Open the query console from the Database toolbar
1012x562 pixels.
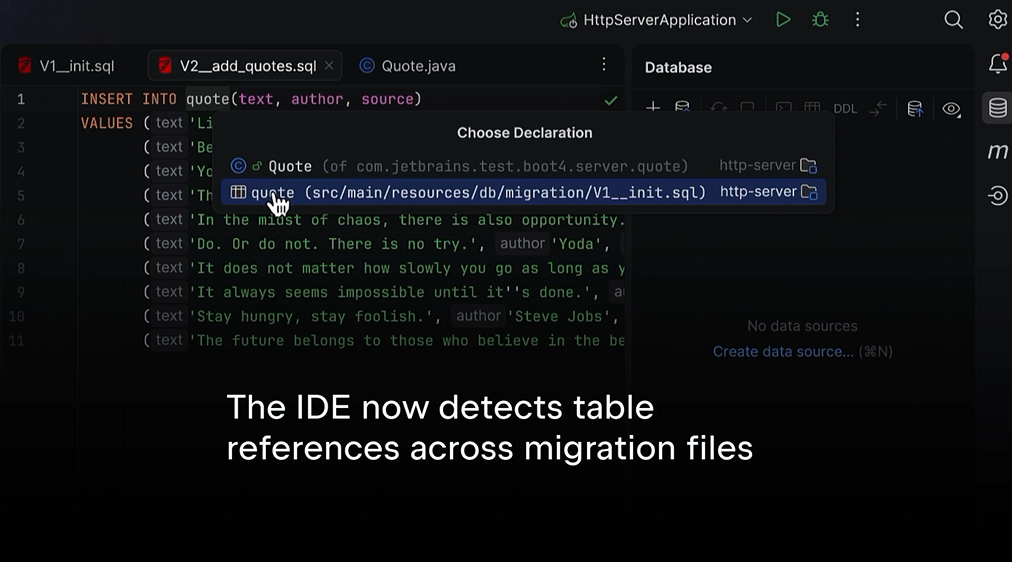784,108
